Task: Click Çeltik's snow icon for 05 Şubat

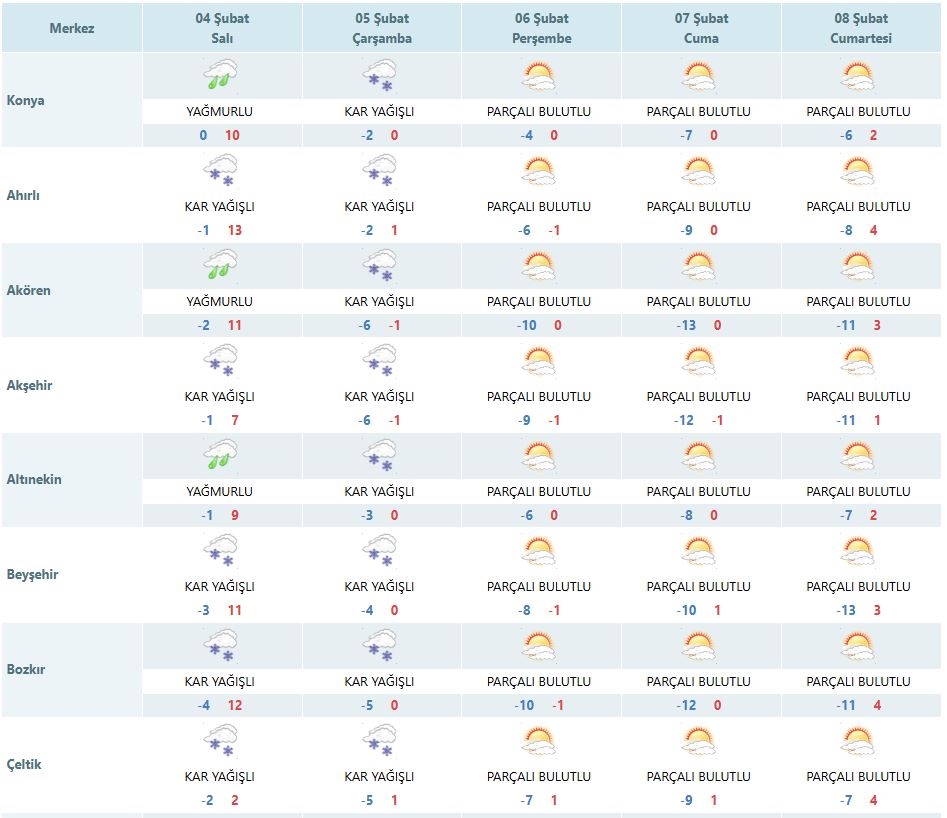Action: click(x=380, y=741)
